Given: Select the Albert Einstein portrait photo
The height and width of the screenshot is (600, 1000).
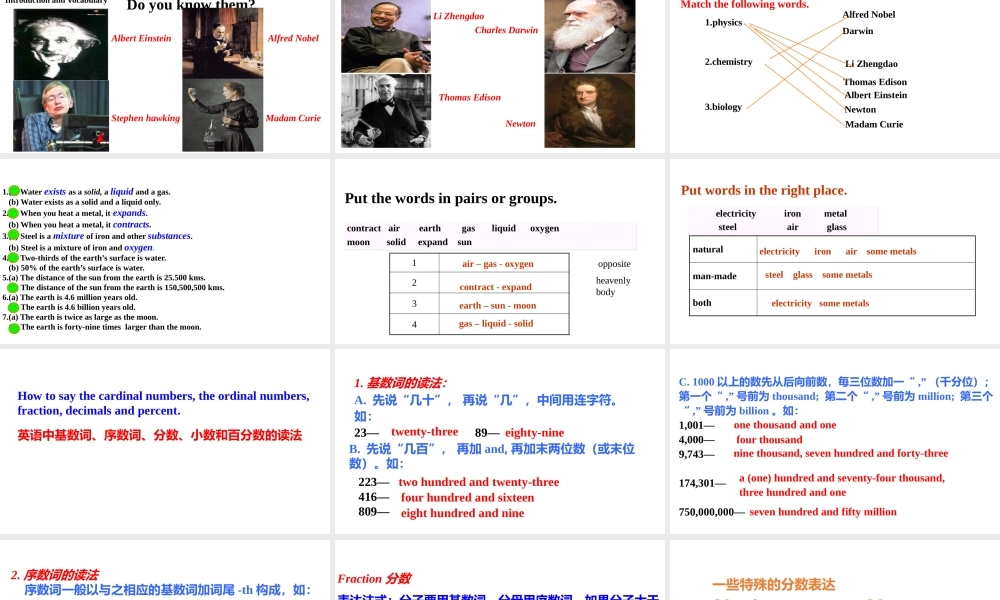Looking at the screenshot, I should (61, 44).
